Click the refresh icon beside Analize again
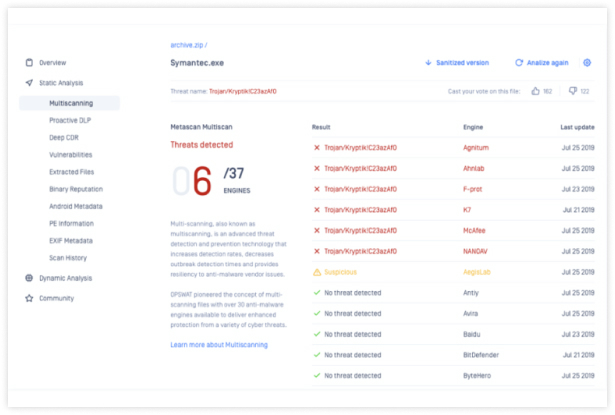This screenshot has width=615, height=415. [519, 62]
